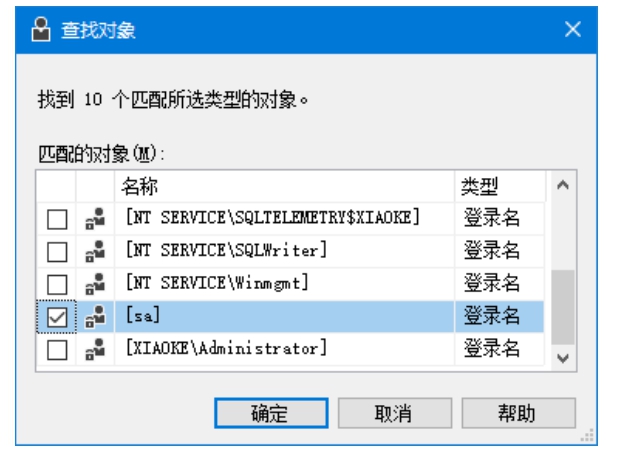Sort by the 名称 column header
The image size is (617, 469).
click(285, 186)
